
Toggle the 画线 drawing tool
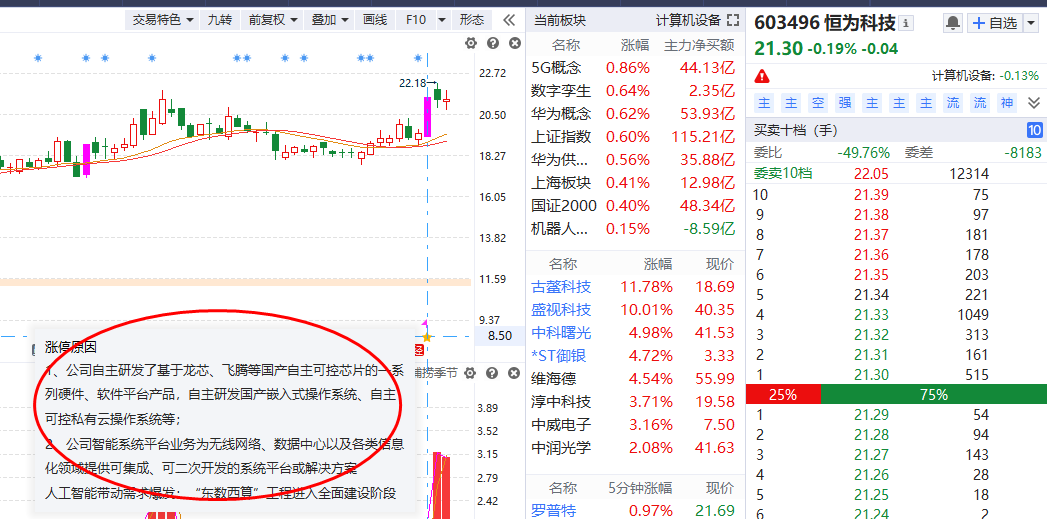click(x=375, y=20)
